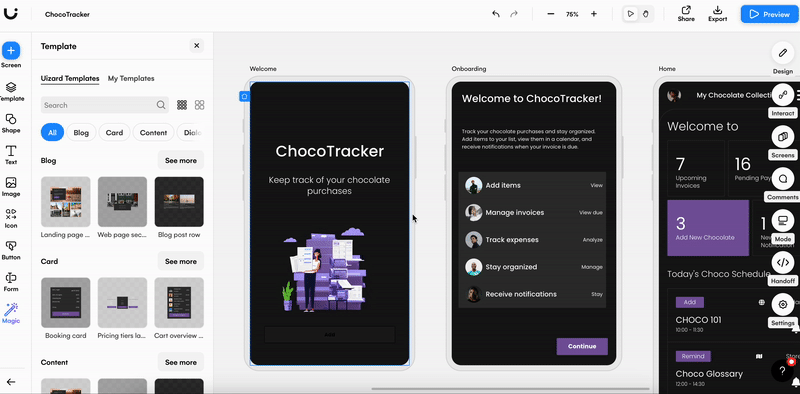Open the Interact panel icon

(783, 95)
